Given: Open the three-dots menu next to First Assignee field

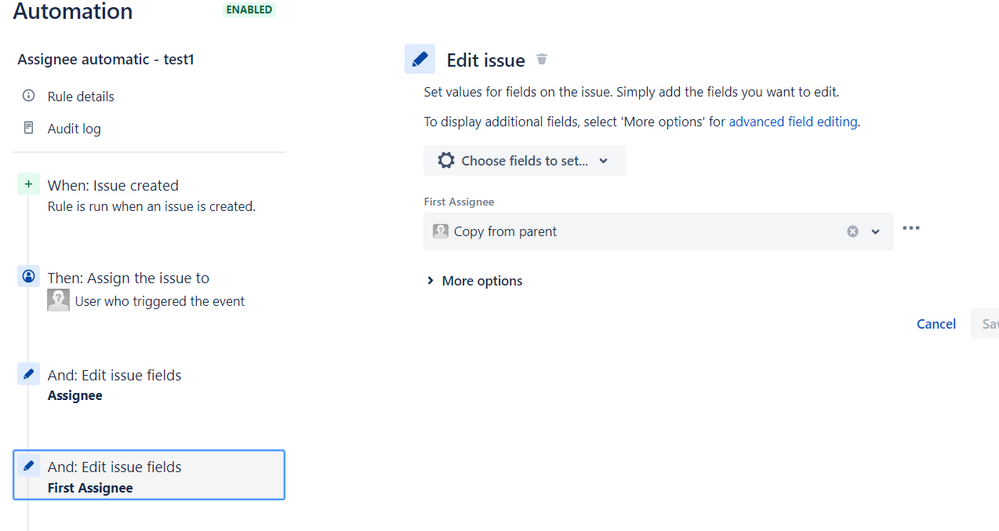Looking at the screenshot, I should [x=911, y=228].
